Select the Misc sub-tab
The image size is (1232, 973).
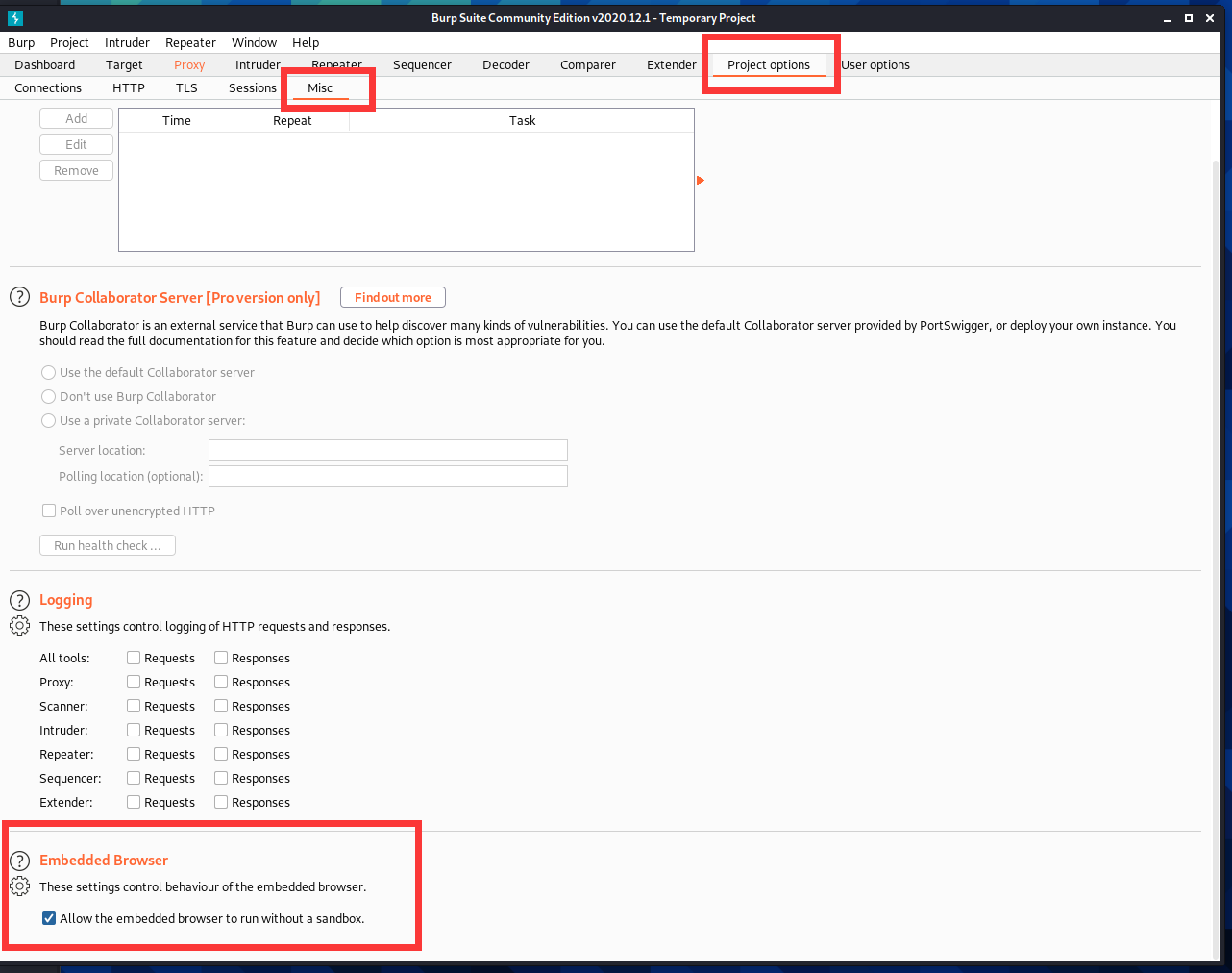click(x=320, y=88)
